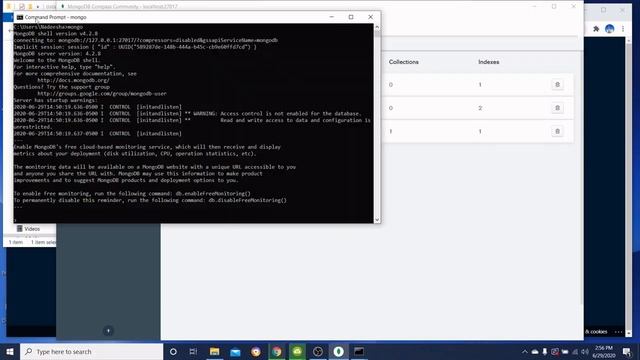640x360 pixels.
Task: Delete the database row with 1 collection
Action: 557,131
